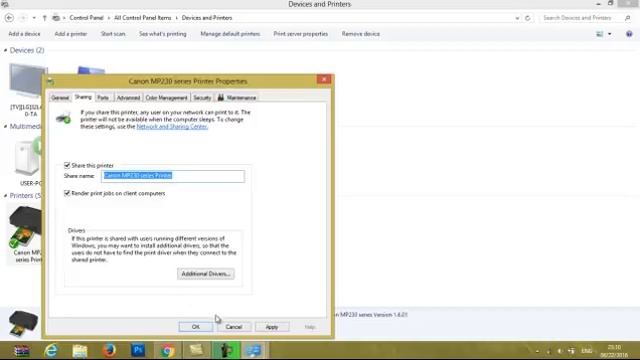Navigate to Control Panel breadcrumb
The height and width of the screenshot is (360, 640).
pos(87,18)
